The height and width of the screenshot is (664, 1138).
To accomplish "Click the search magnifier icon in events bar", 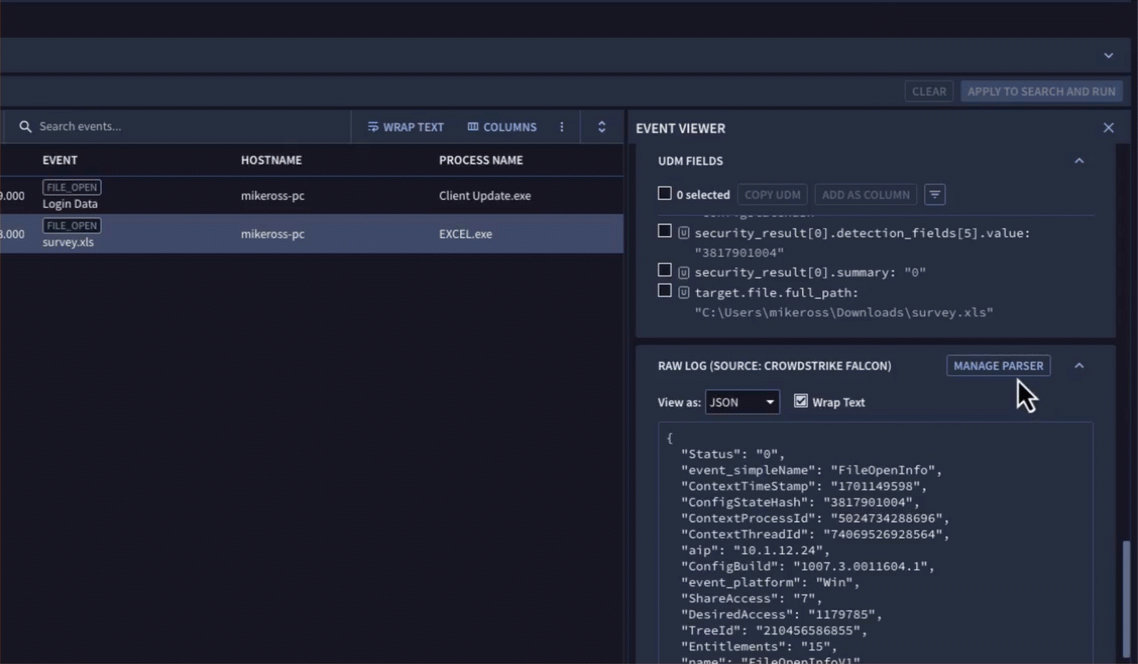I will pos(26,127).
